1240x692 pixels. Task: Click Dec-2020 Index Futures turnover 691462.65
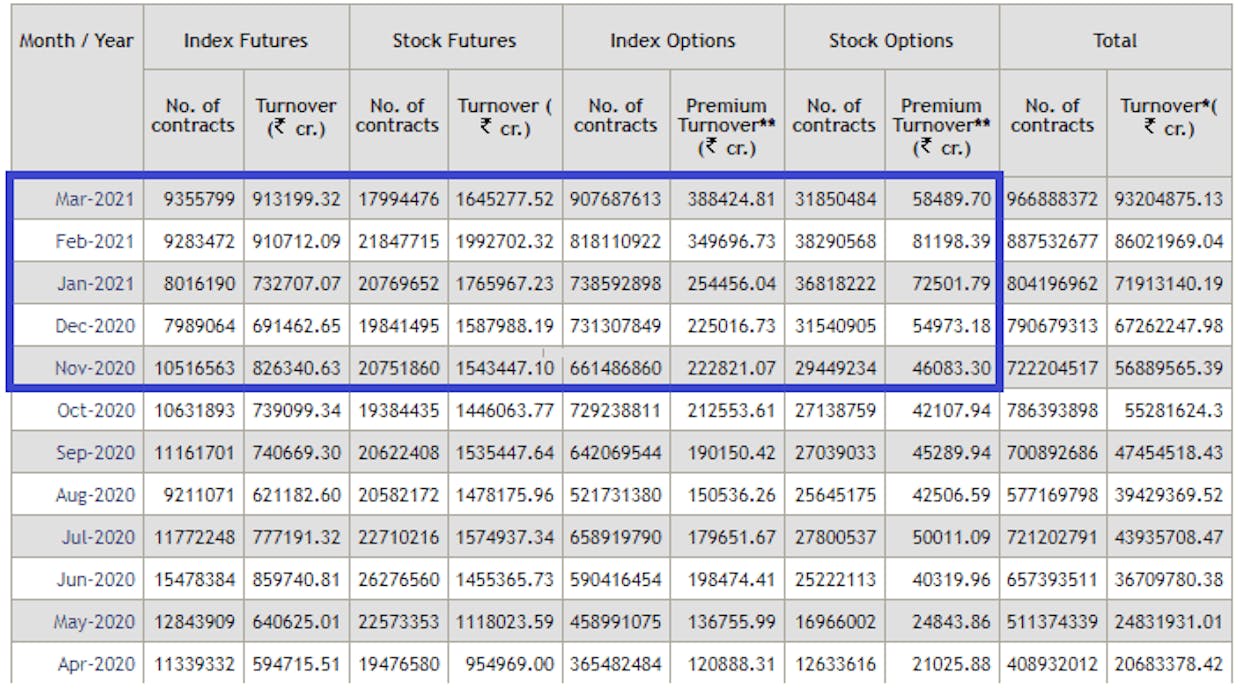click(x=297, y=326)
